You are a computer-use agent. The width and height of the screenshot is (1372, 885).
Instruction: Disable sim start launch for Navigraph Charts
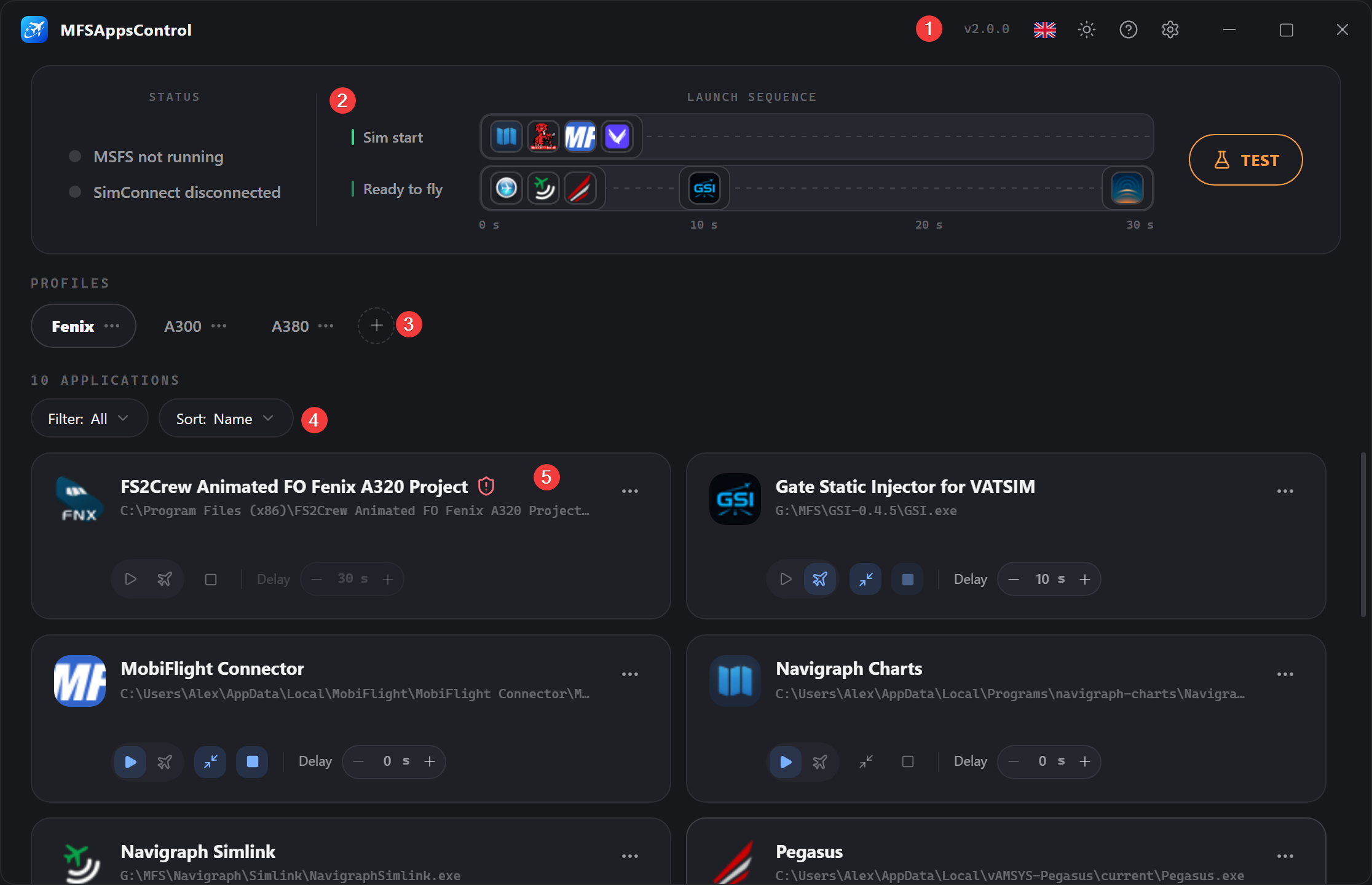pyautogui.click(x=786, y=762)
